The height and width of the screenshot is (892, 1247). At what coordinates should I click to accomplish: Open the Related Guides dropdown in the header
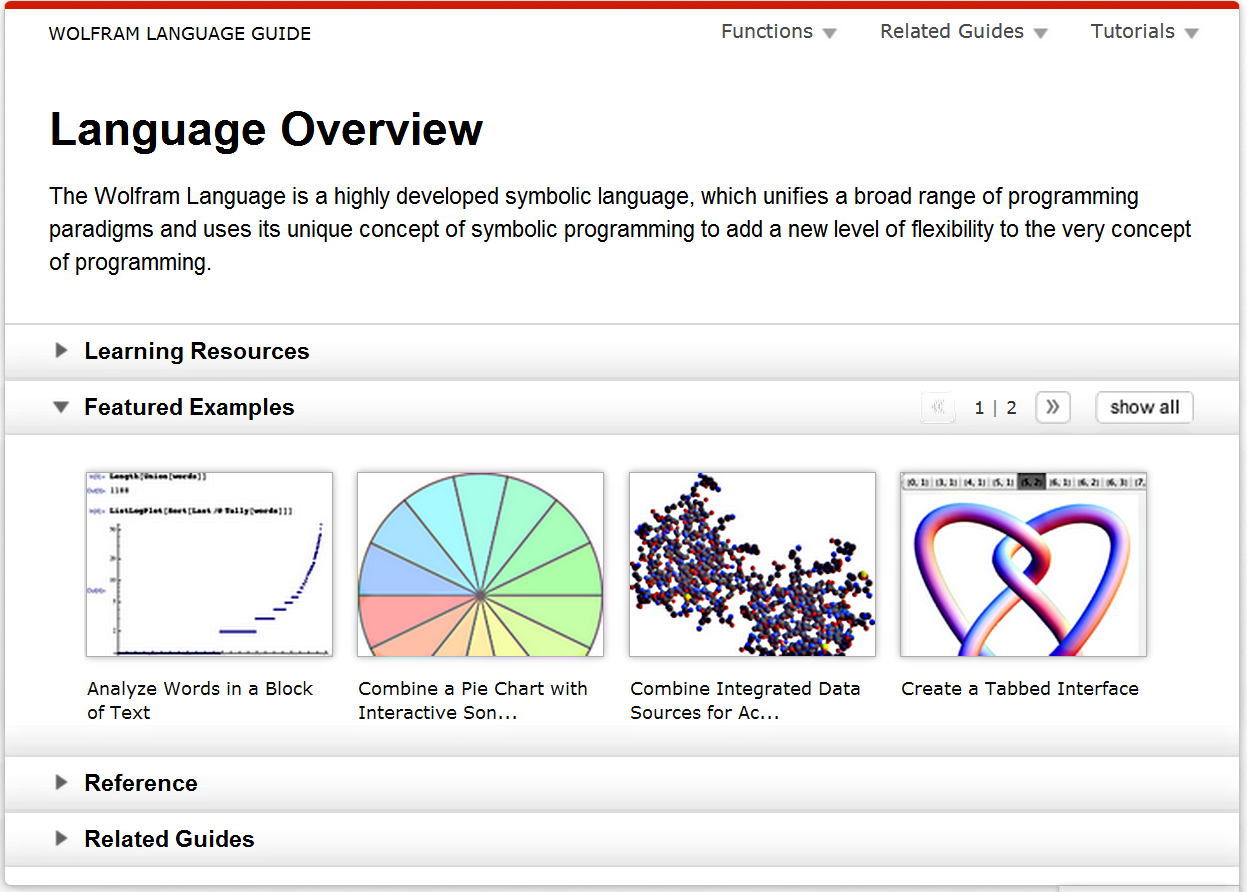click(963, 31)
